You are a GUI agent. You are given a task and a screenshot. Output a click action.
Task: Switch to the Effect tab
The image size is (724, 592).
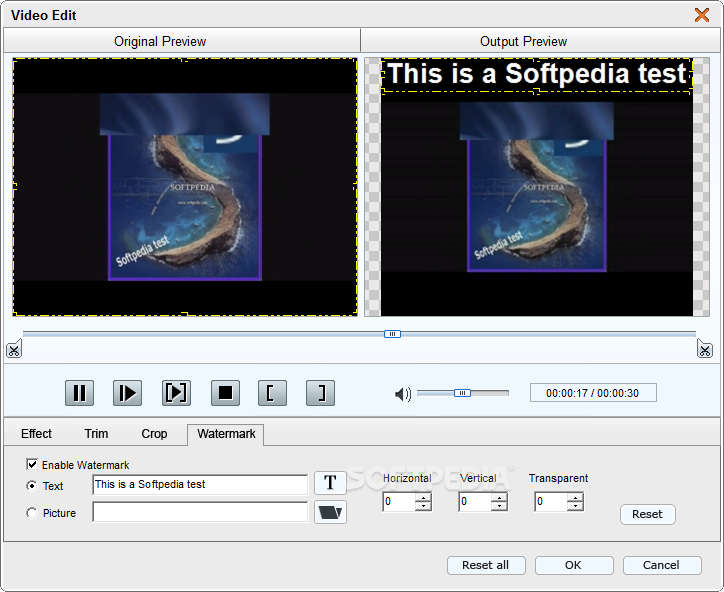point(36,434)
